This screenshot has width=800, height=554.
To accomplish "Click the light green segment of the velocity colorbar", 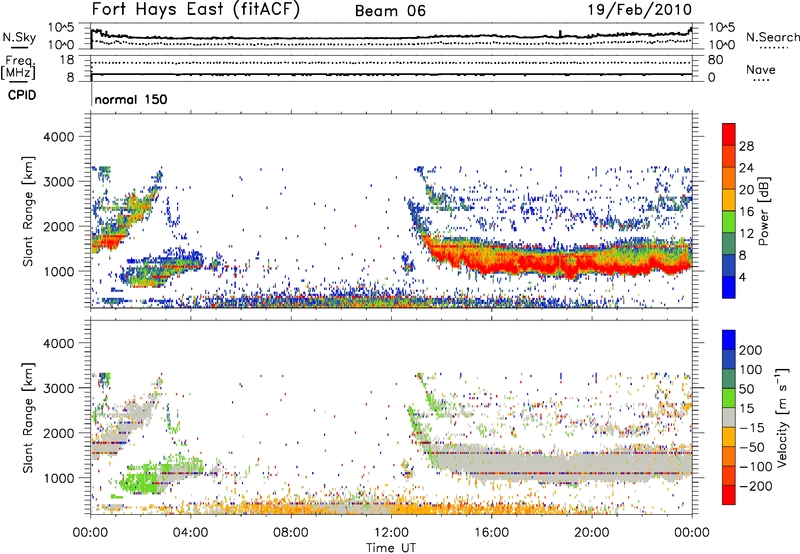I will click(x=729, y=398).
